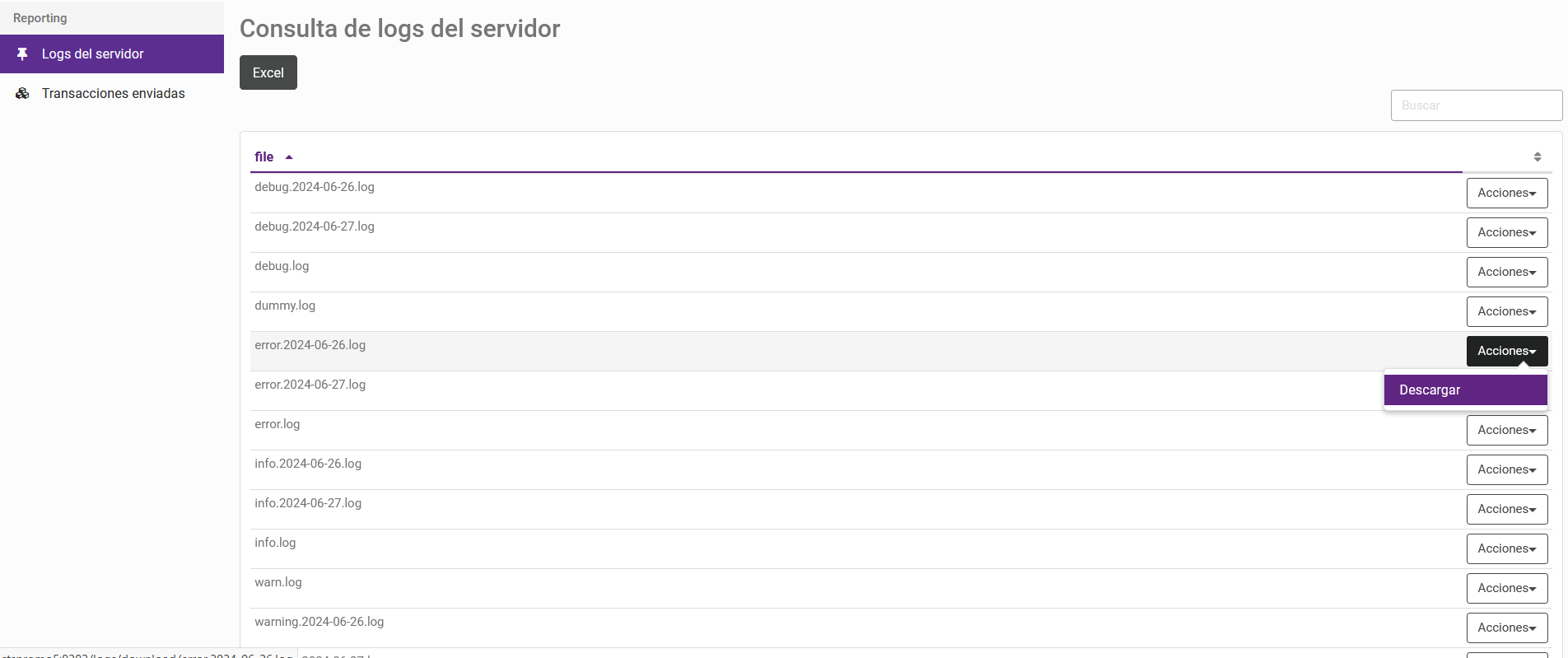Collapse the Acciones dropdown for error.2024-06-26.log

pos(1506,352)
